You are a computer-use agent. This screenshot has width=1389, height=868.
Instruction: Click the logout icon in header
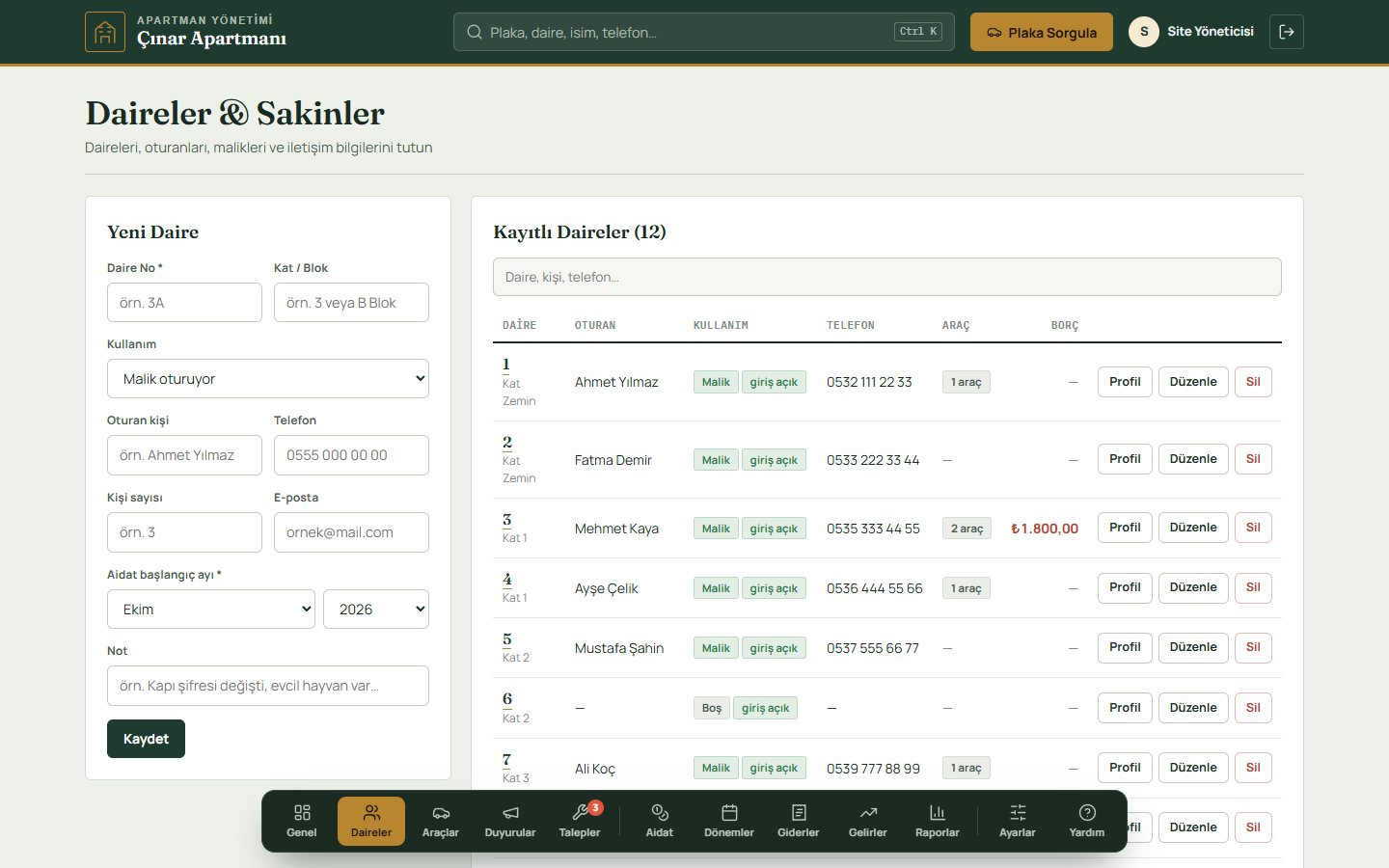(1287, 32)
